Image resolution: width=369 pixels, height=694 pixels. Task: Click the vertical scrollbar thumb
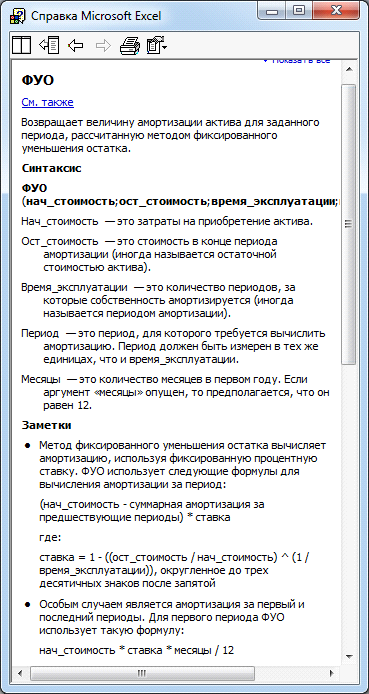point(349,224)
